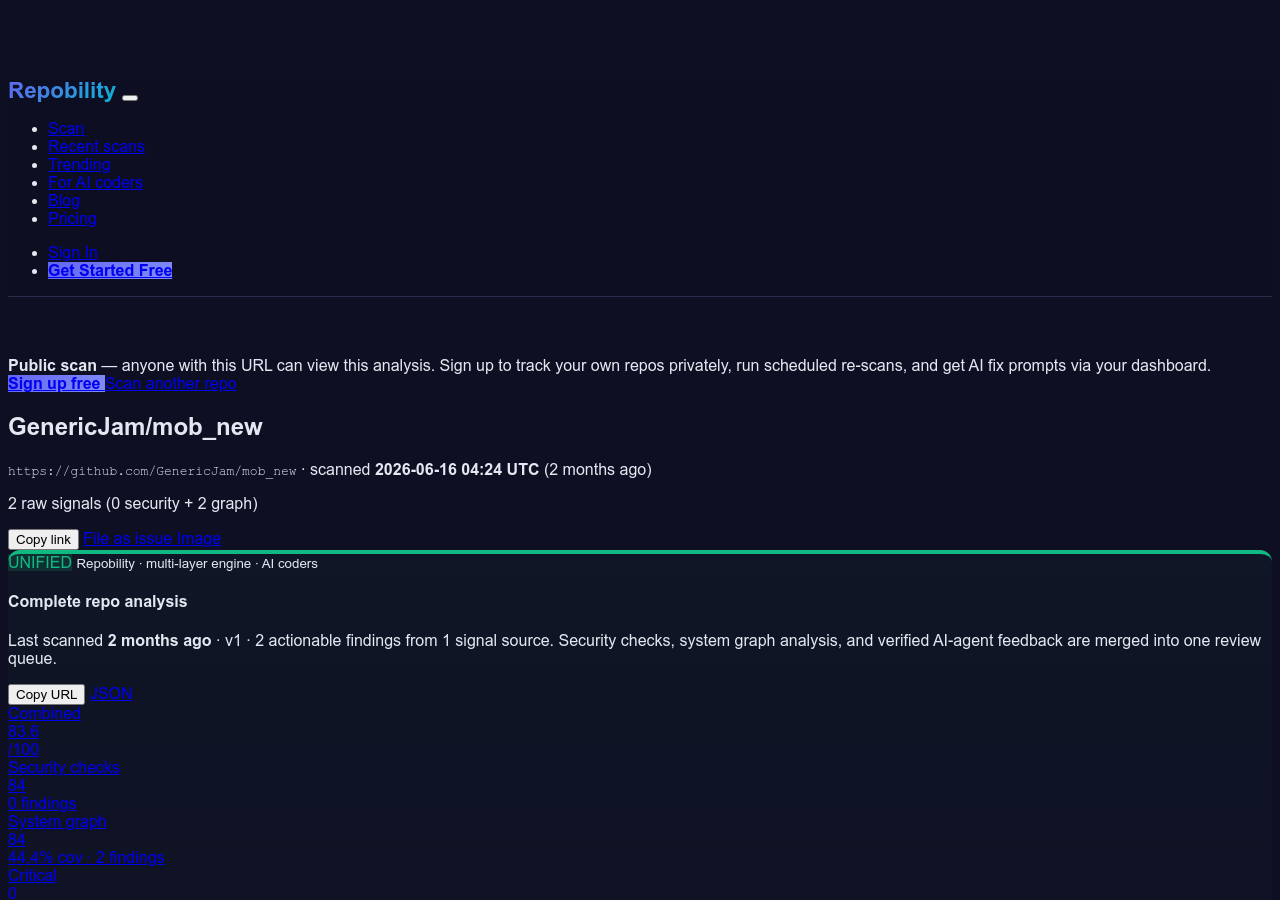Toggle the navbar menu button beside Repobility

click(x=130, y=97)
